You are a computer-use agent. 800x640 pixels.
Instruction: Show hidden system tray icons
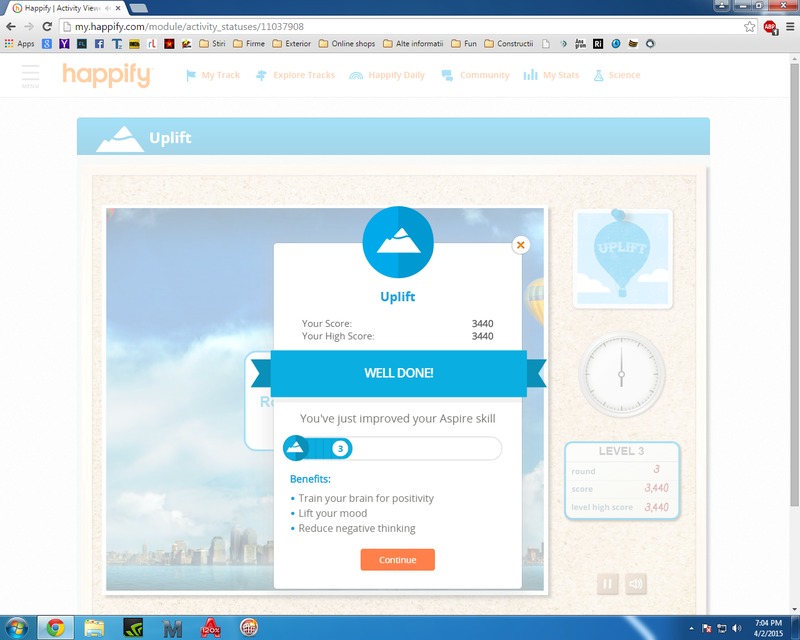click(x=691, y=628)
